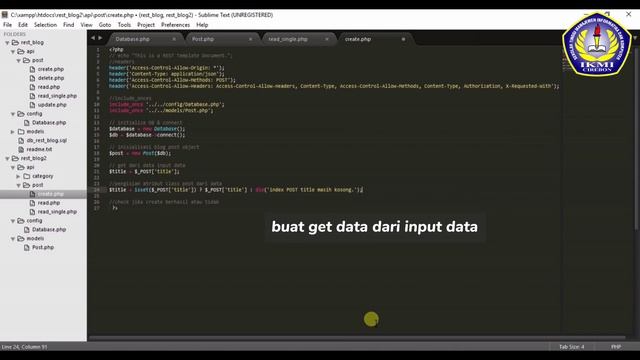Collapse the api folder arrow under rest_blog
This screenshot has height=360, width=640.
pos(13,51)
